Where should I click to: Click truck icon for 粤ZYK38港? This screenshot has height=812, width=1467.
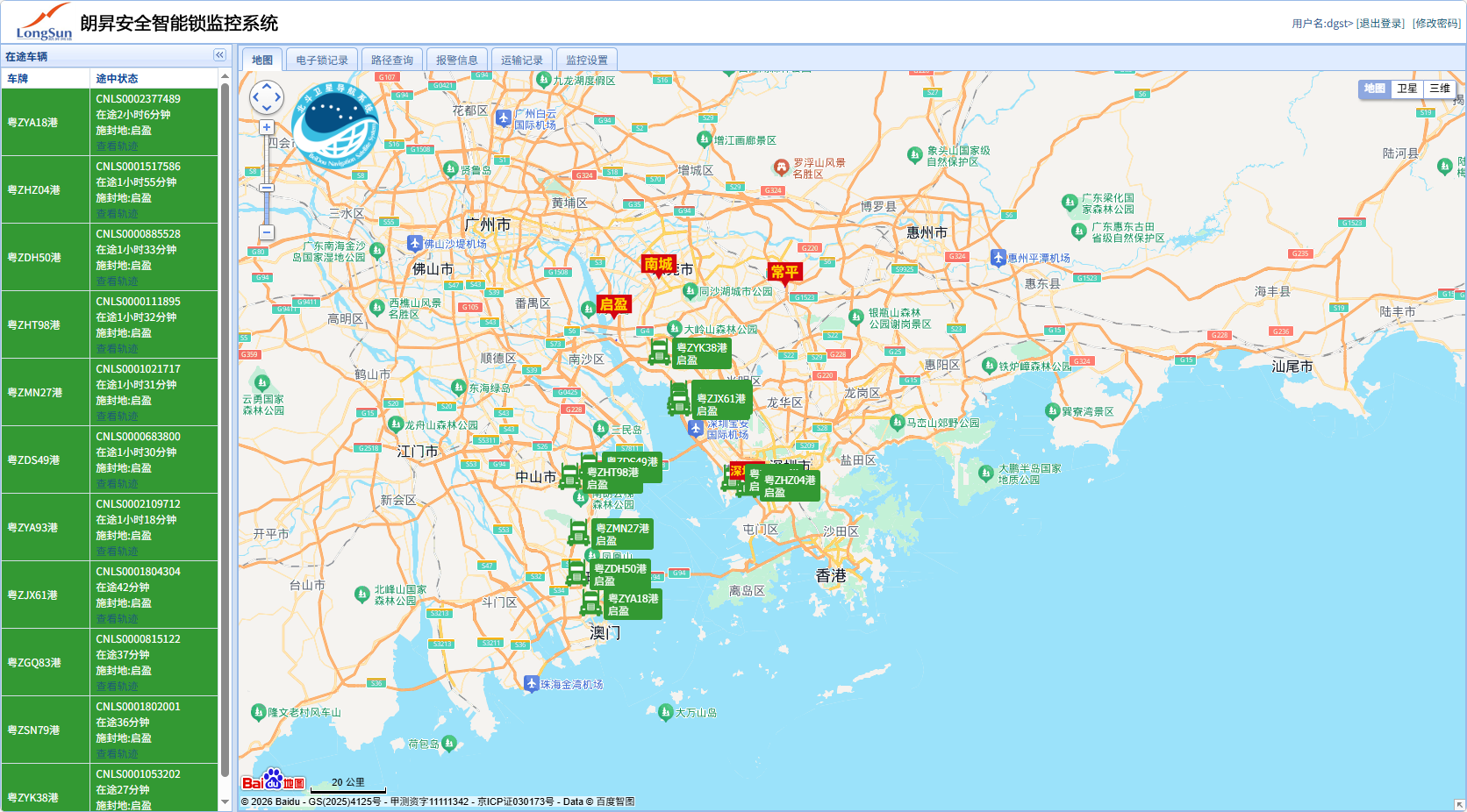660,353
